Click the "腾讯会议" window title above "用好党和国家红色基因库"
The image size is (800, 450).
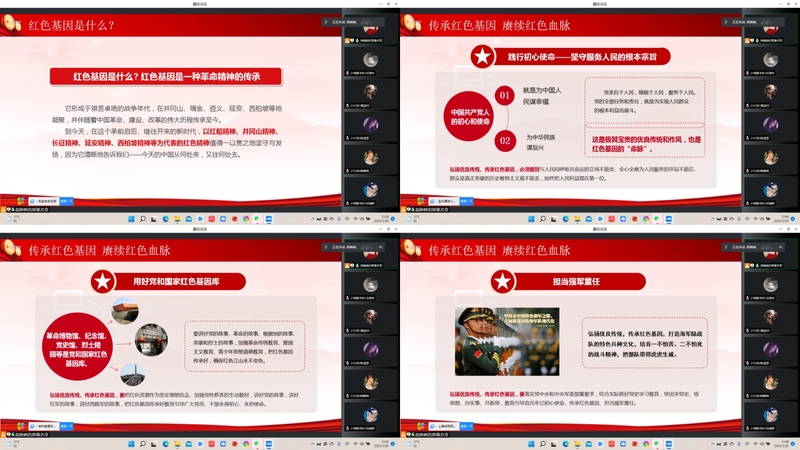(200, 229)
